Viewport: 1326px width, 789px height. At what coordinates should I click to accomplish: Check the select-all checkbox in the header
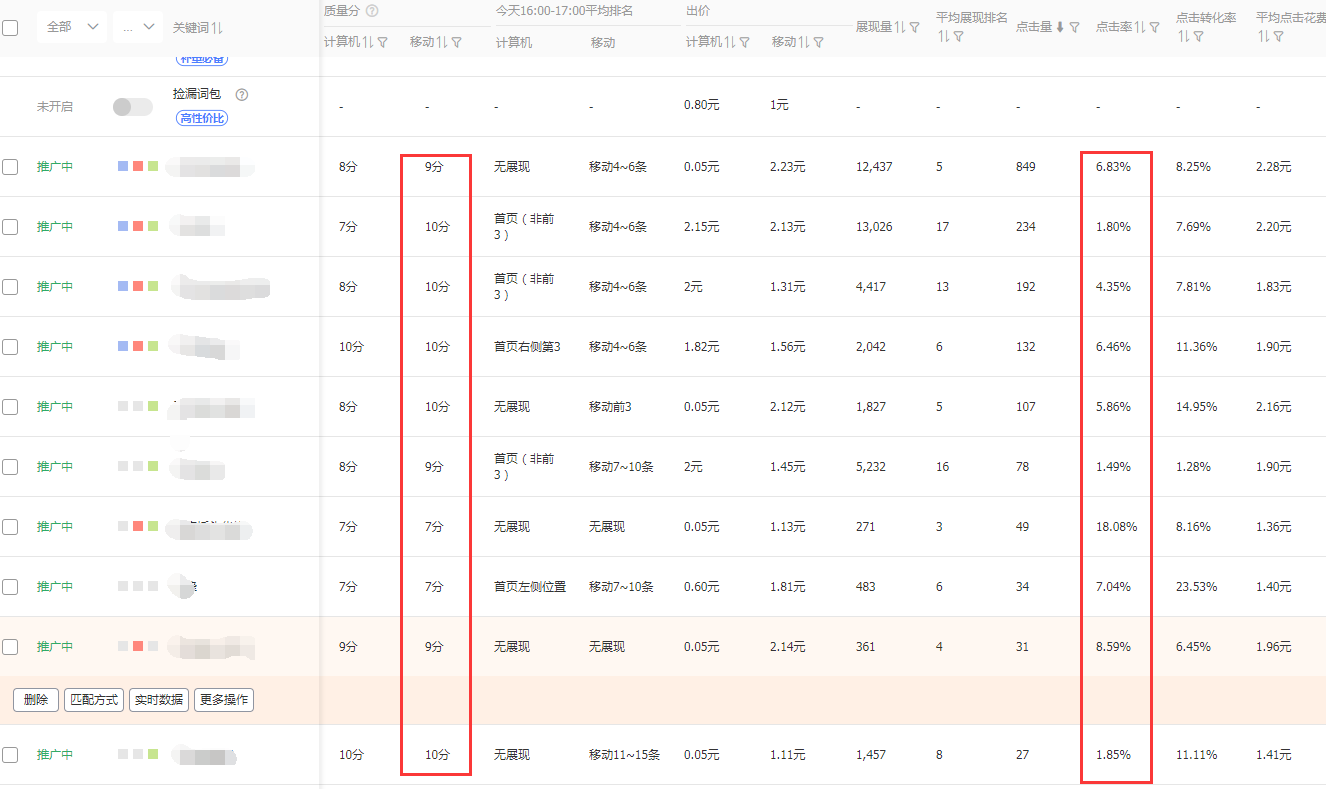pos(13,28)
